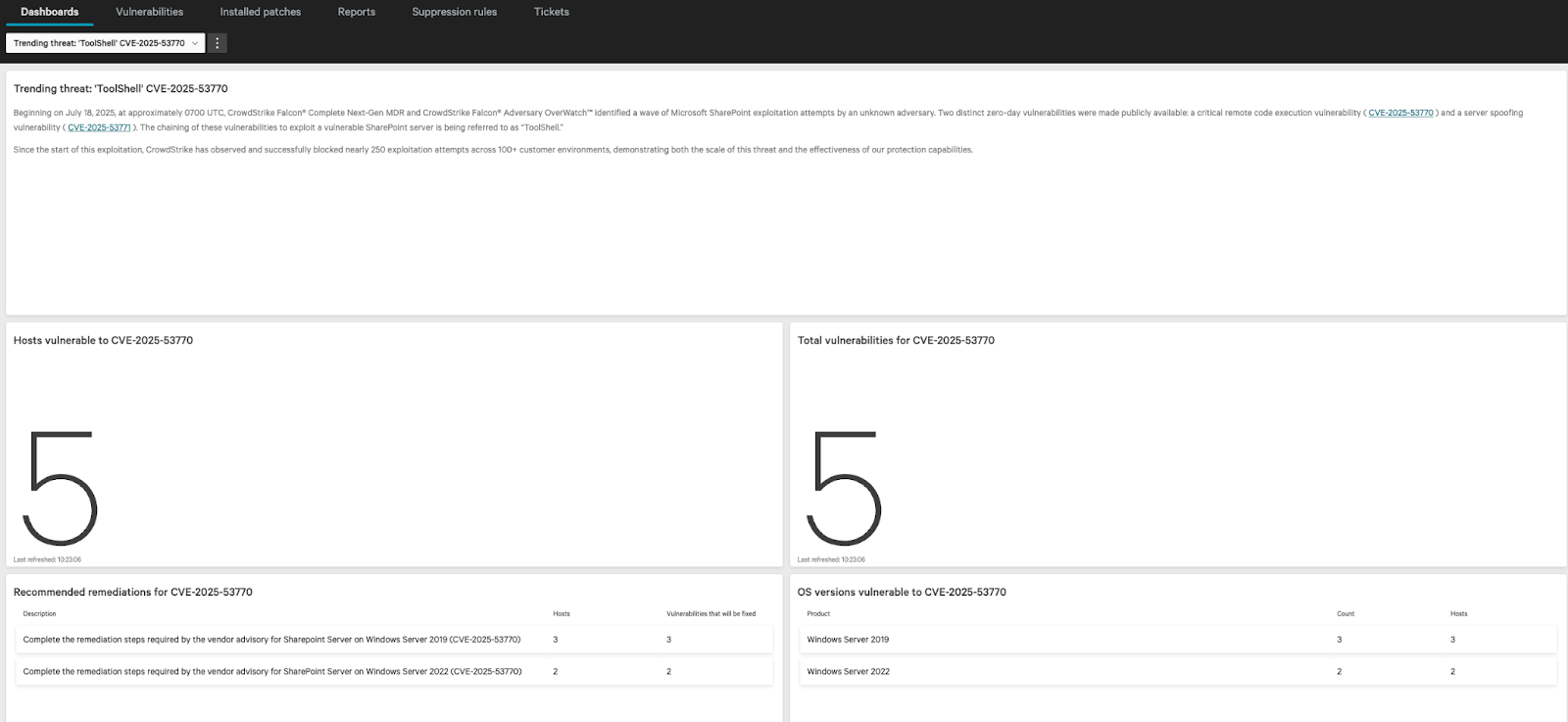Click the big number in Total vulnerabilities widget

[x=845, y=487]
